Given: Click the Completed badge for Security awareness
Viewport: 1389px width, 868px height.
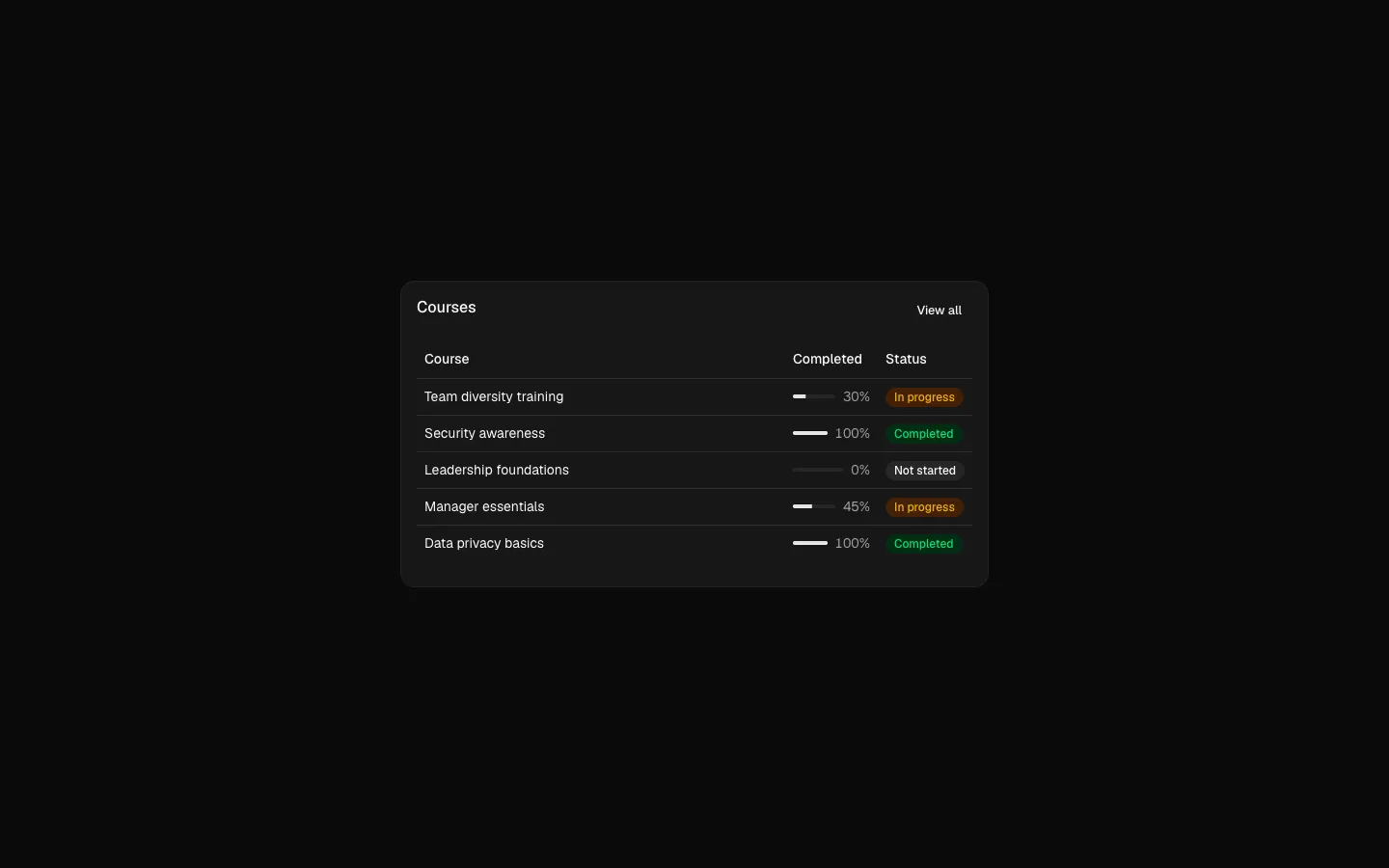Looking at the screenshot, I should coord(923,434).
